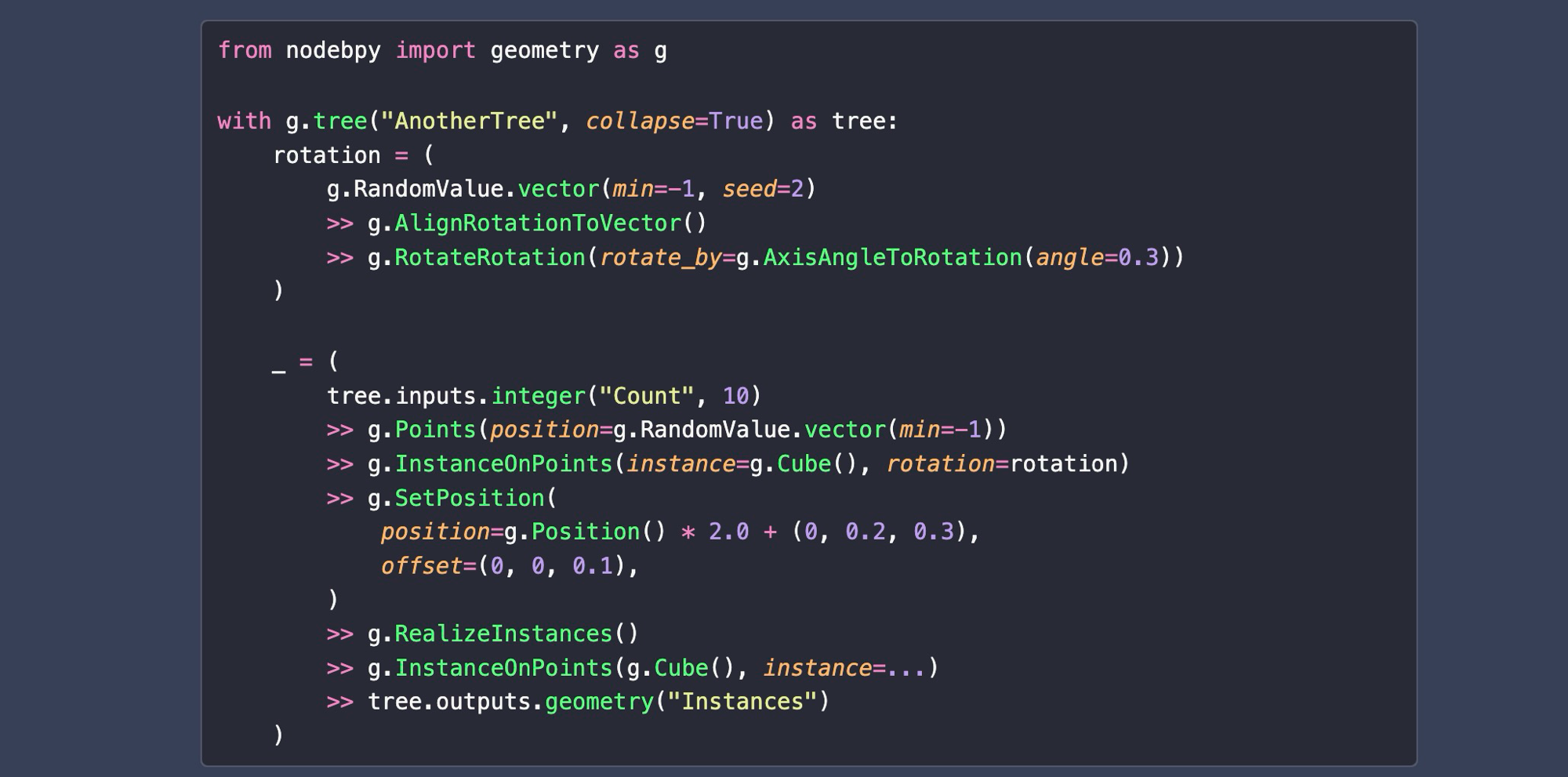Click "InstanceOnPoints" on the line with rotation=rotation
The height and width of the screenshot is (777, 1568).
[503, 464]
